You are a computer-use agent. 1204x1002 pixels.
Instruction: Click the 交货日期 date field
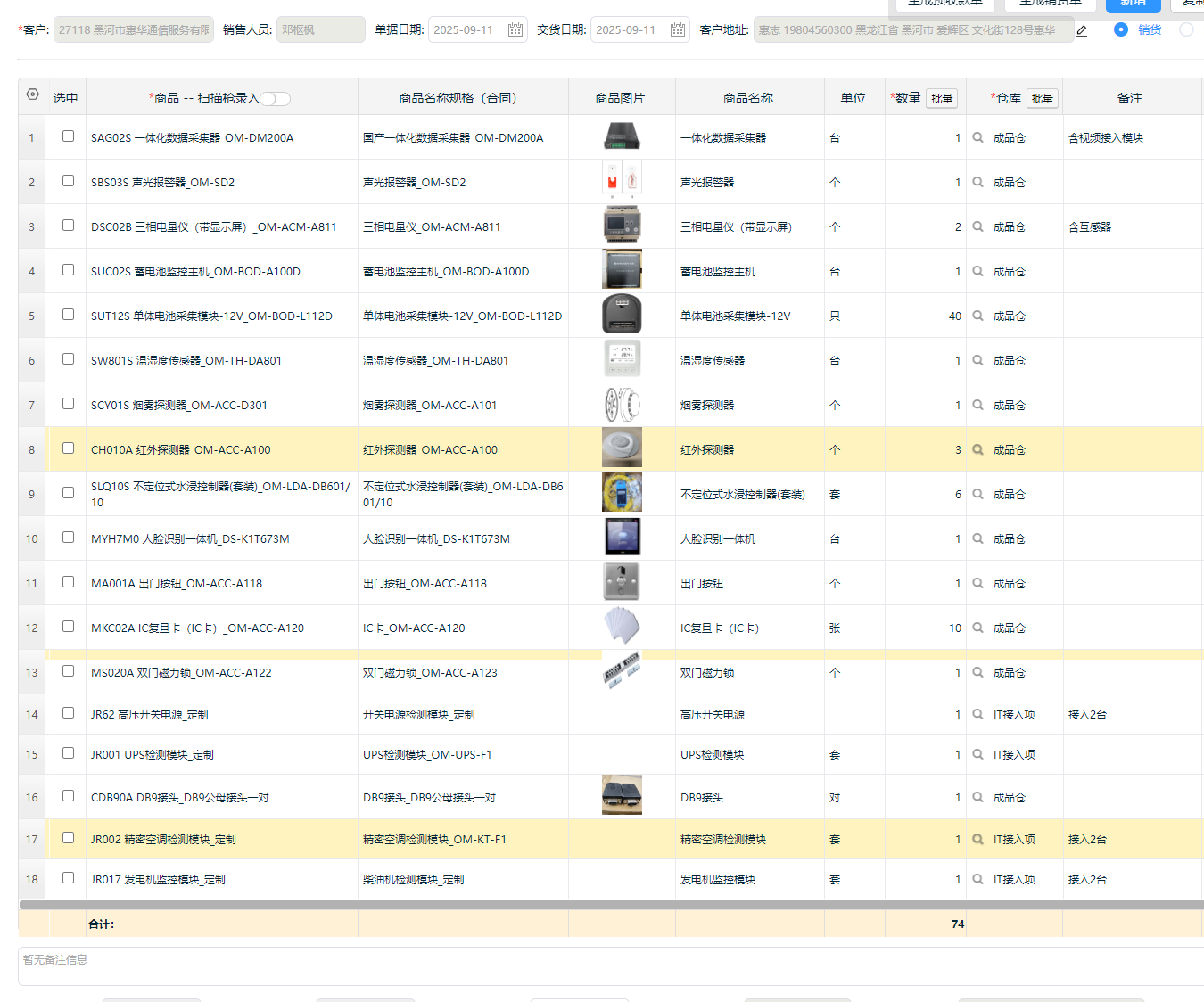(640, 29)
